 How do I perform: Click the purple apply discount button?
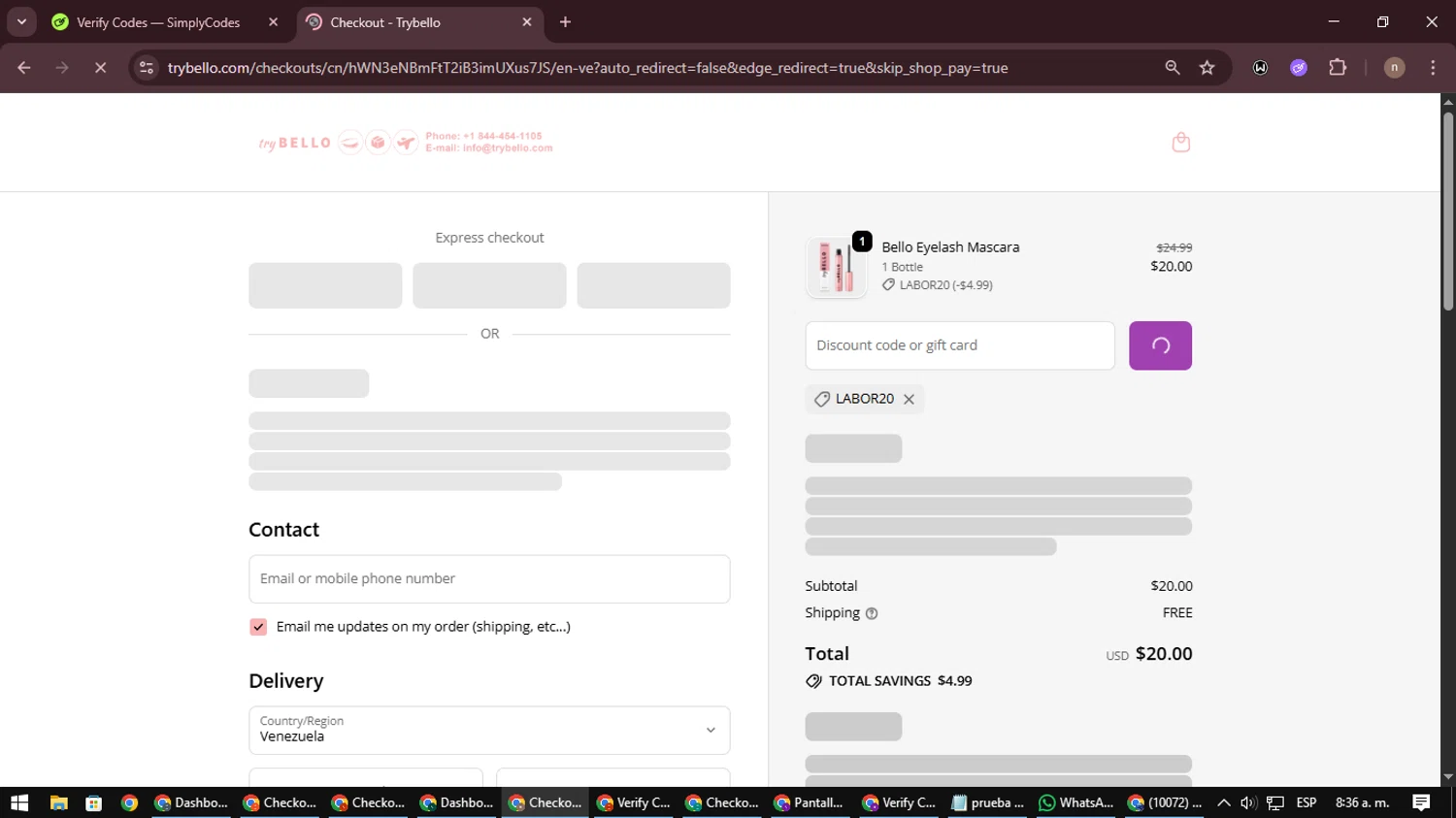pyautogui.click(x=1160, y=345)
